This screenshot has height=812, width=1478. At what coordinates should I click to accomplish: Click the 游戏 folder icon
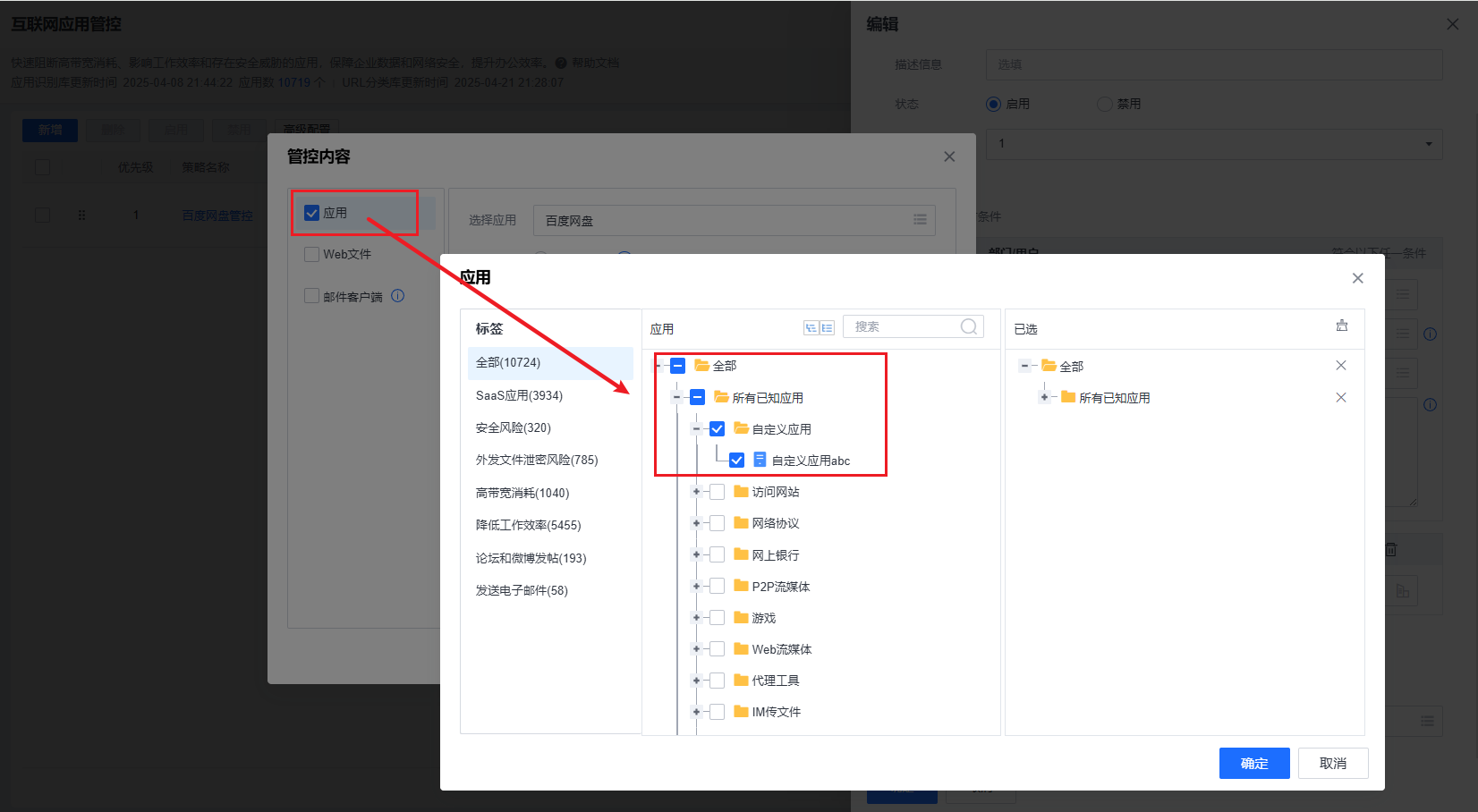(741, 618)
